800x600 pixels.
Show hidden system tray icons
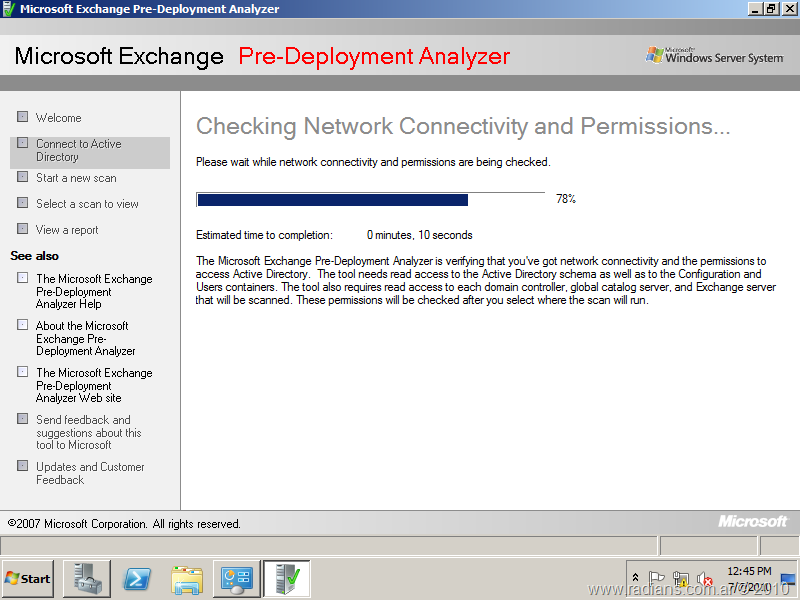pos(635,578)
